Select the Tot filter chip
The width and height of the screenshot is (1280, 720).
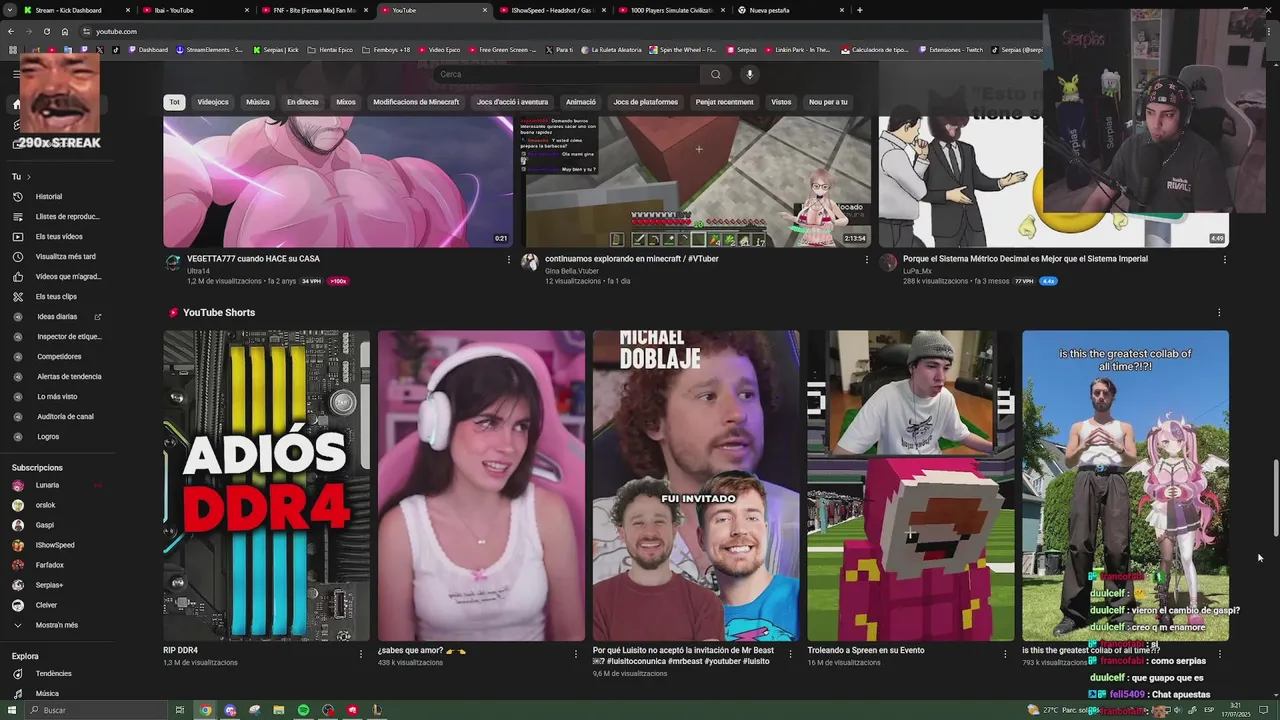click(174, 102)
